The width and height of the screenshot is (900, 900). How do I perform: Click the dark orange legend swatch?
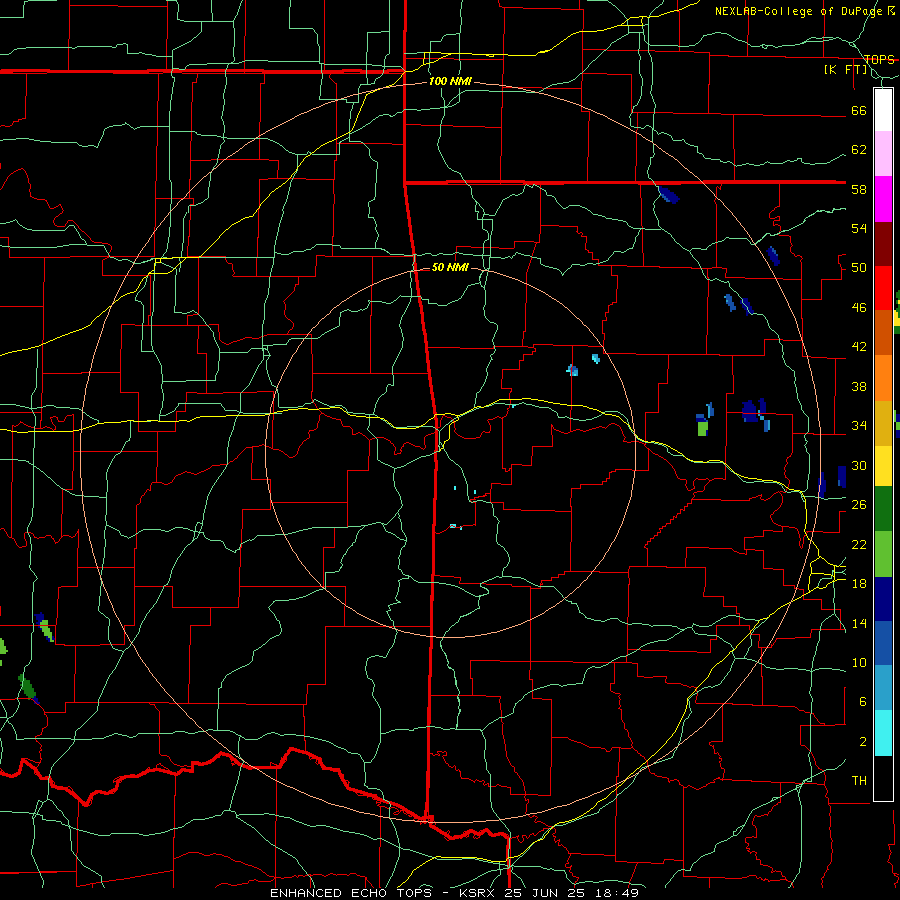click(883, 333)
